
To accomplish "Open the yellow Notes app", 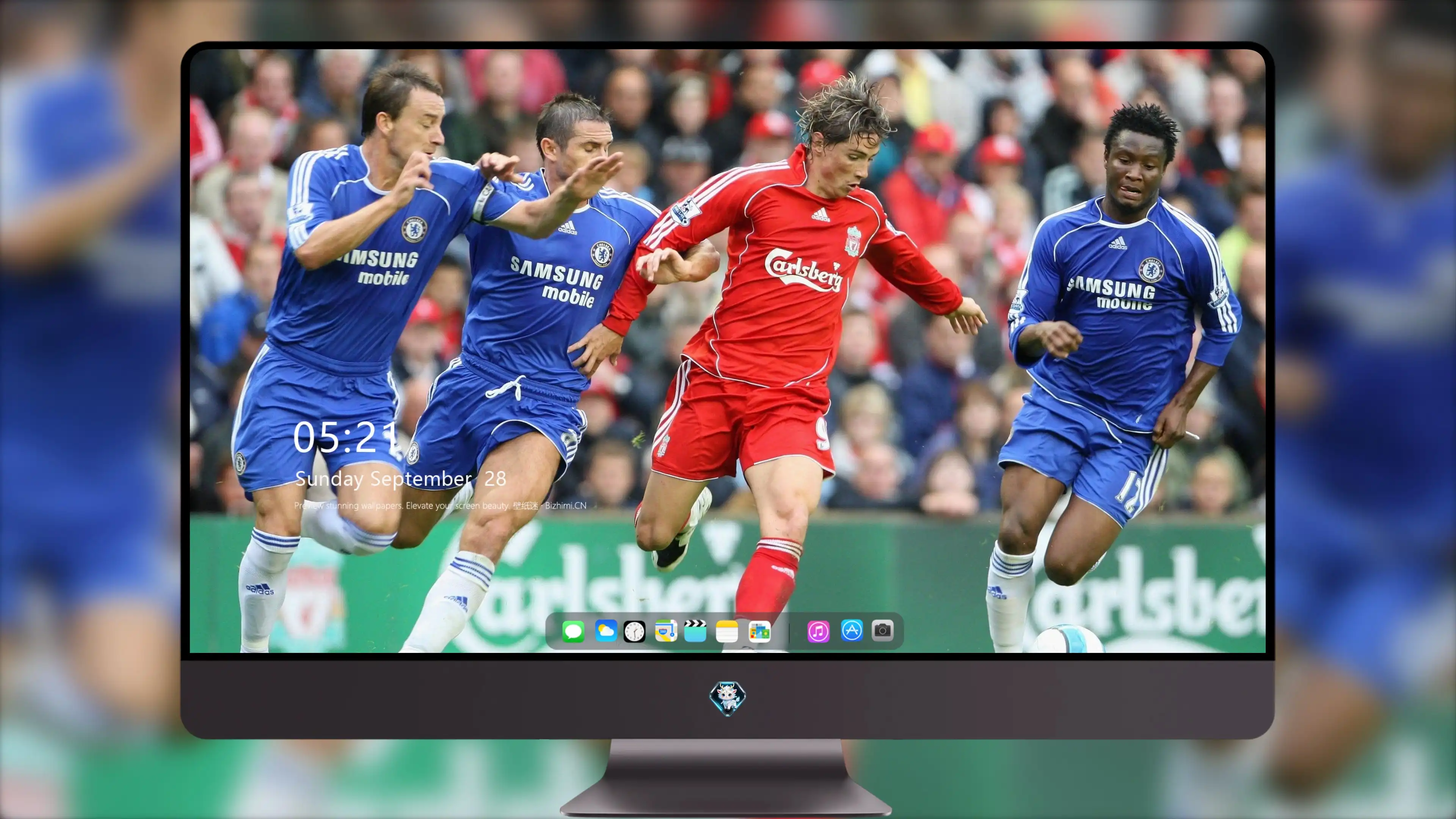I will (x=727, y=631).
